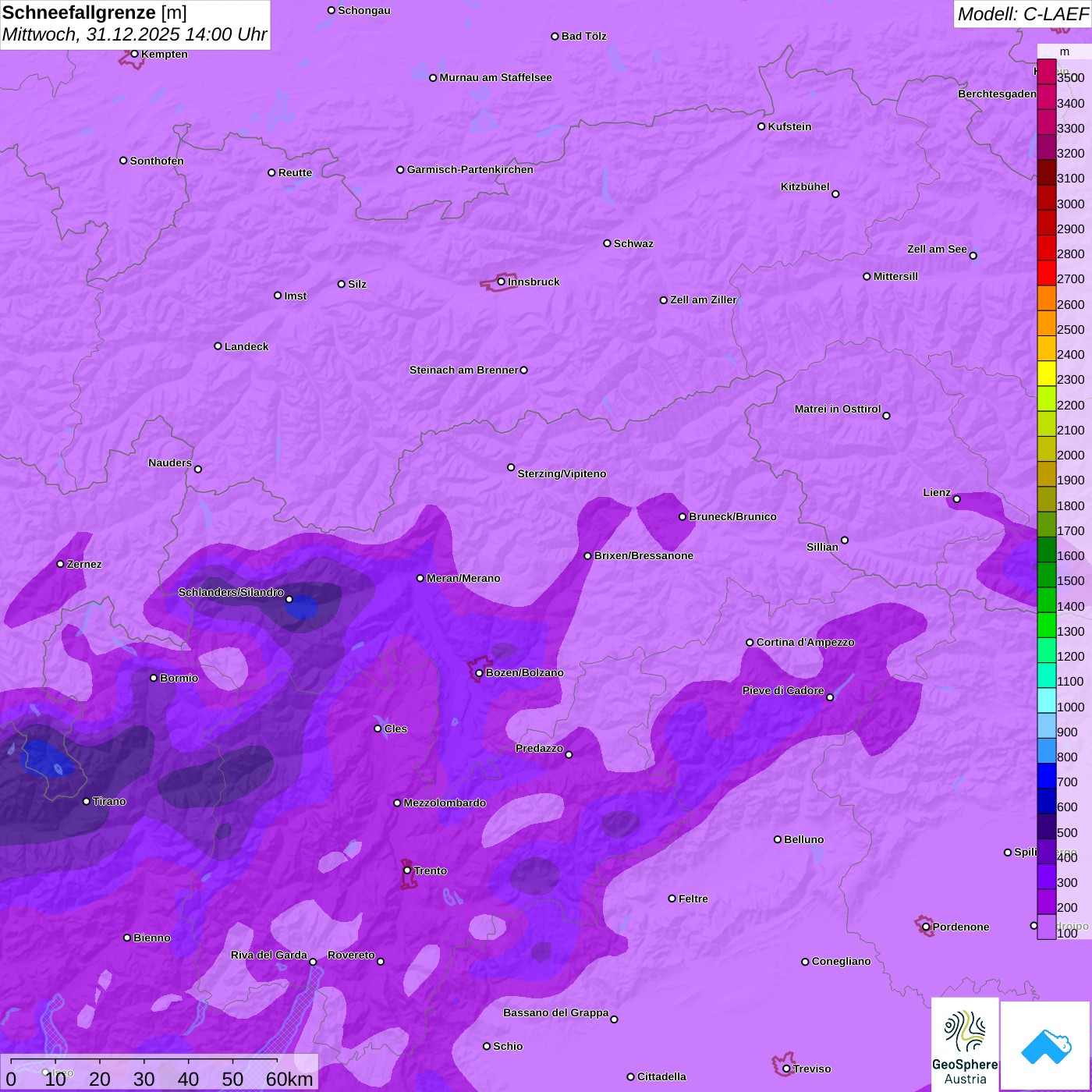Click the 'Schio' label
Screen dimensions: 1092x1092
coord(509,1046)
